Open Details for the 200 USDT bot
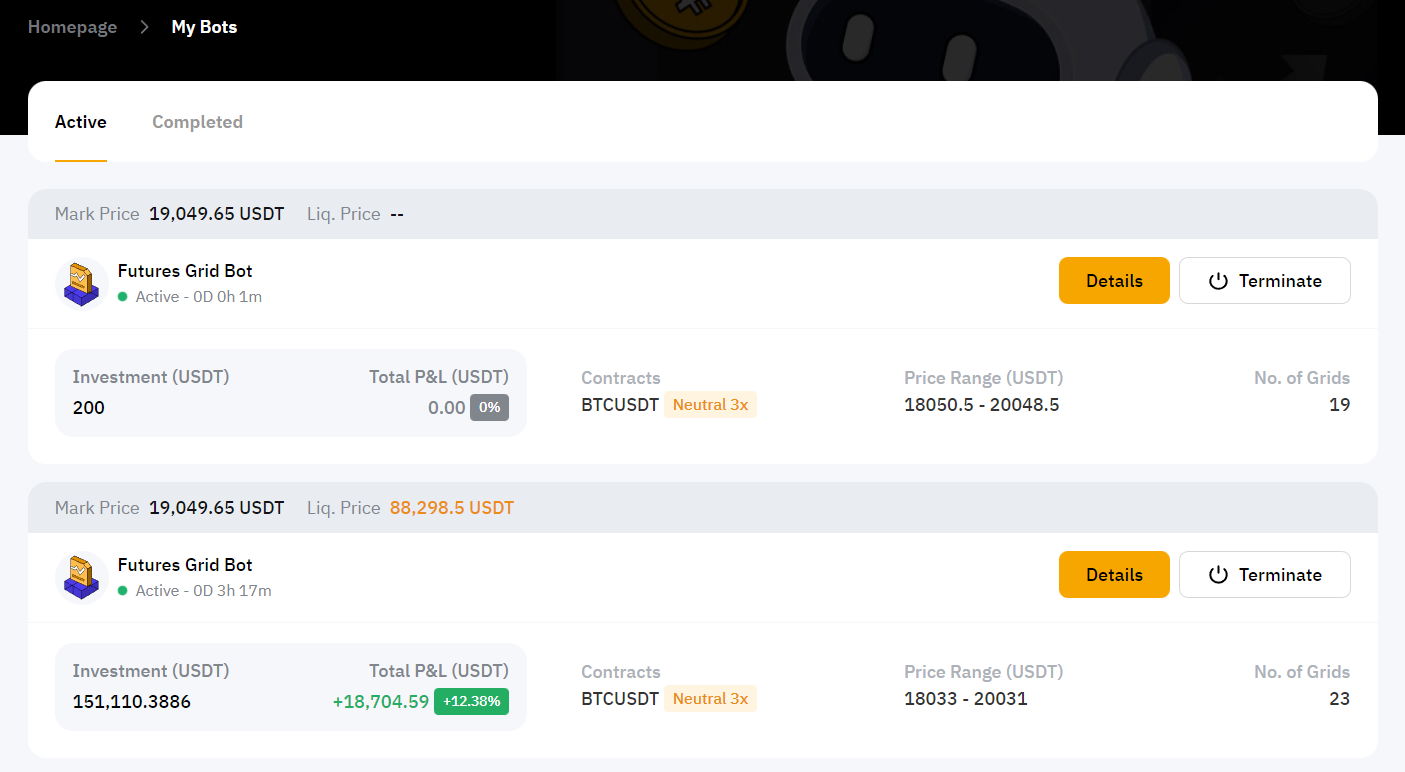The width and height of the screenshot is (1405, 772). click(1114, 281)
